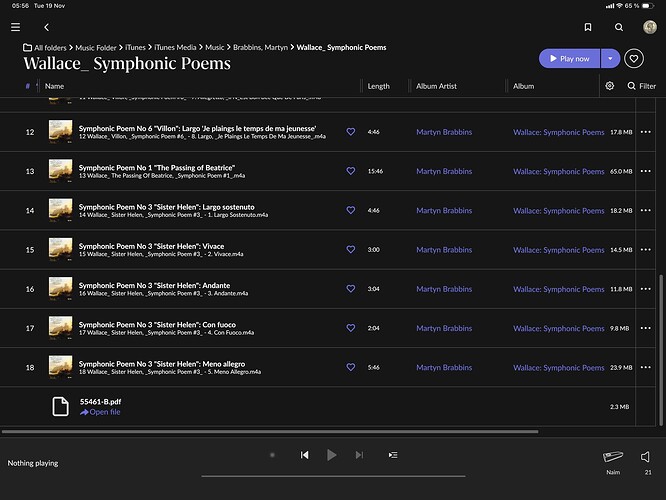Screen dimensions: 666x500
Task: Favorite track 15 Vivace
Action: (x=350, y=249)
